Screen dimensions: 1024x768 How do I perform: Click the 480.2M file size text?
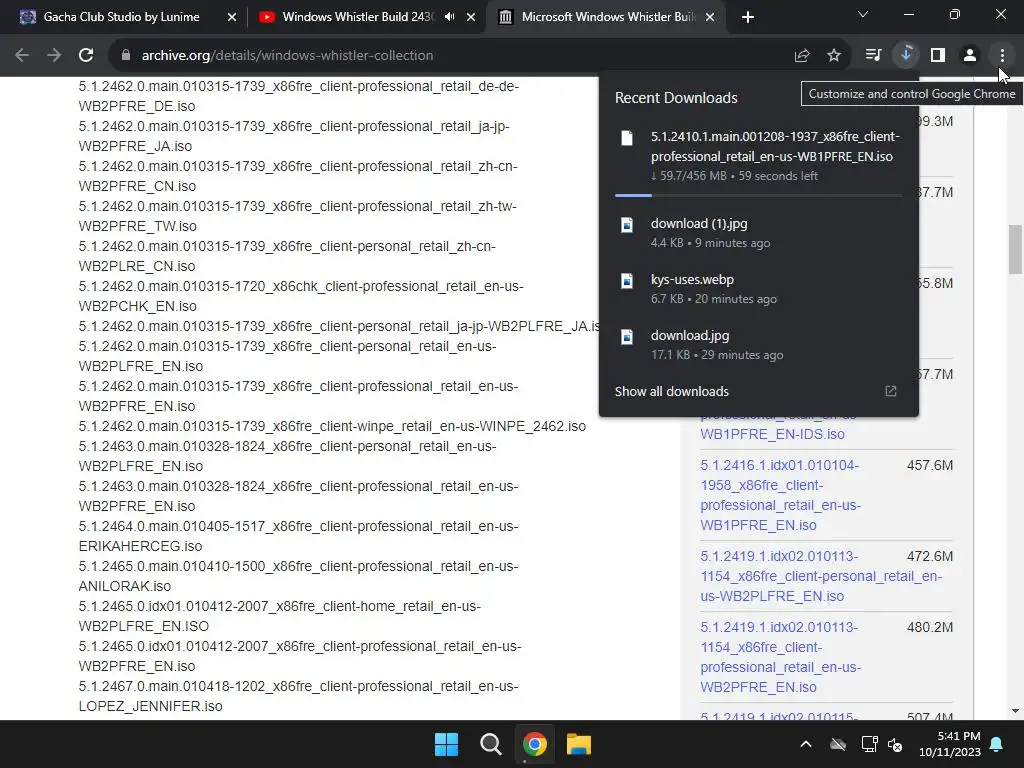tap(929, 628)
